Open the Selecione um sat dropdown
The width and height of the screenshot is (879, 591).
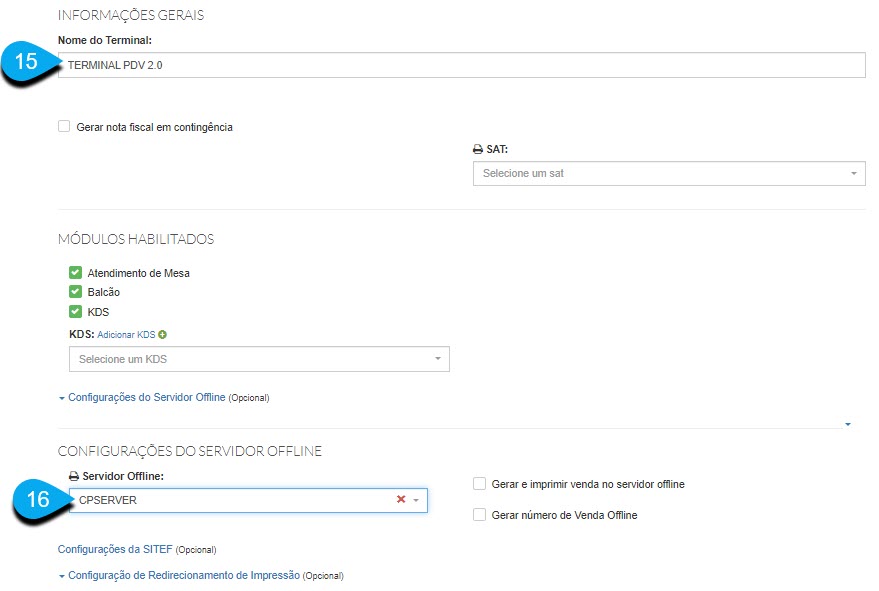(668, 173)
